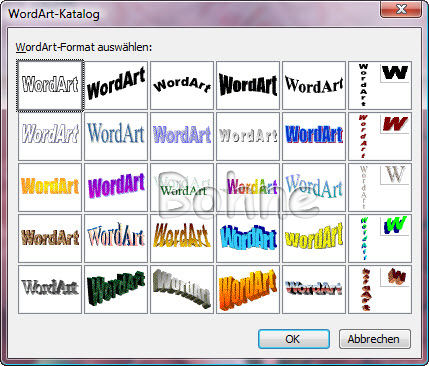Image resolution: width=429 pixels, height=366 pixels.
Task: Choose the light blue 3D wavy WordArt
Action: pyautogui.click(x=248, y=238)
